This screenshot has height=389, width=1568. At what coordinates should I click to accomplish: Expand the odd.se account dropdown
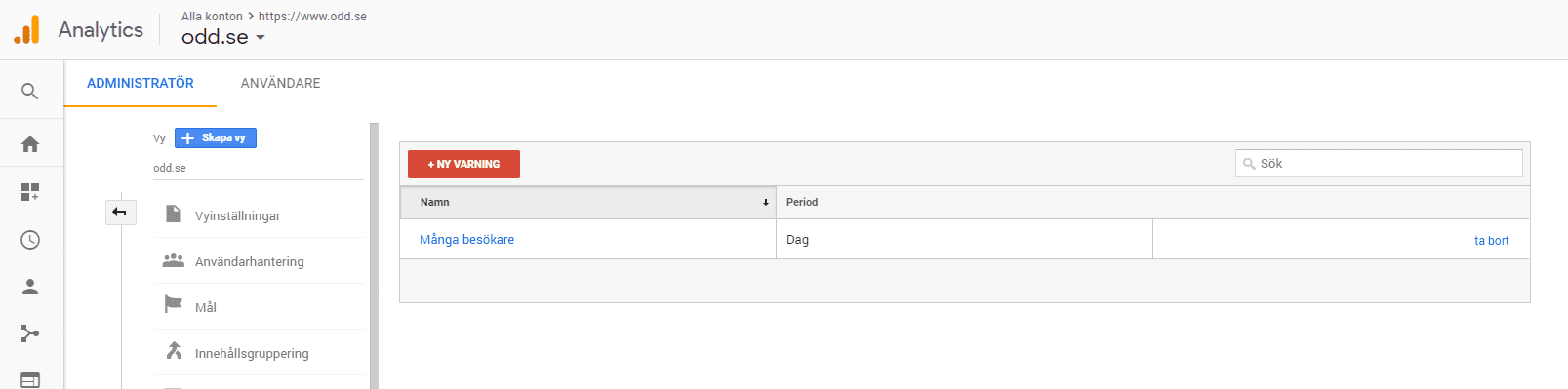pyautogui.click(x=223, y=37)
